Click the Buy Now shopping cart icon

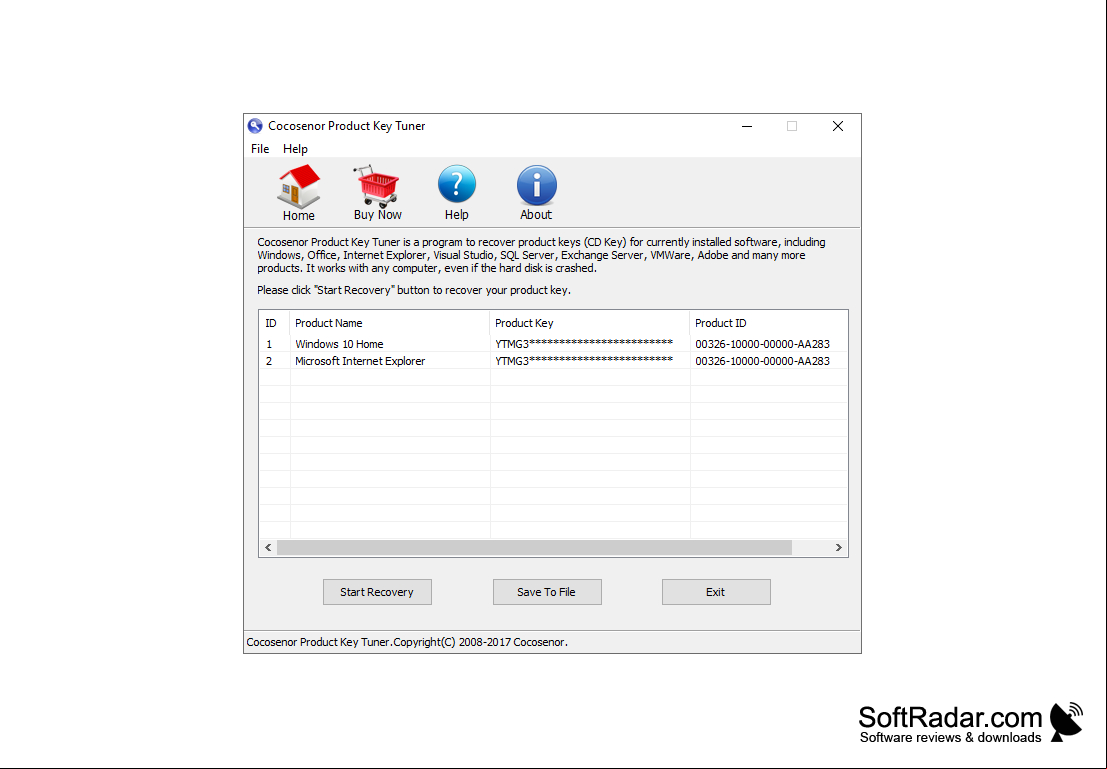coord(378,193)
